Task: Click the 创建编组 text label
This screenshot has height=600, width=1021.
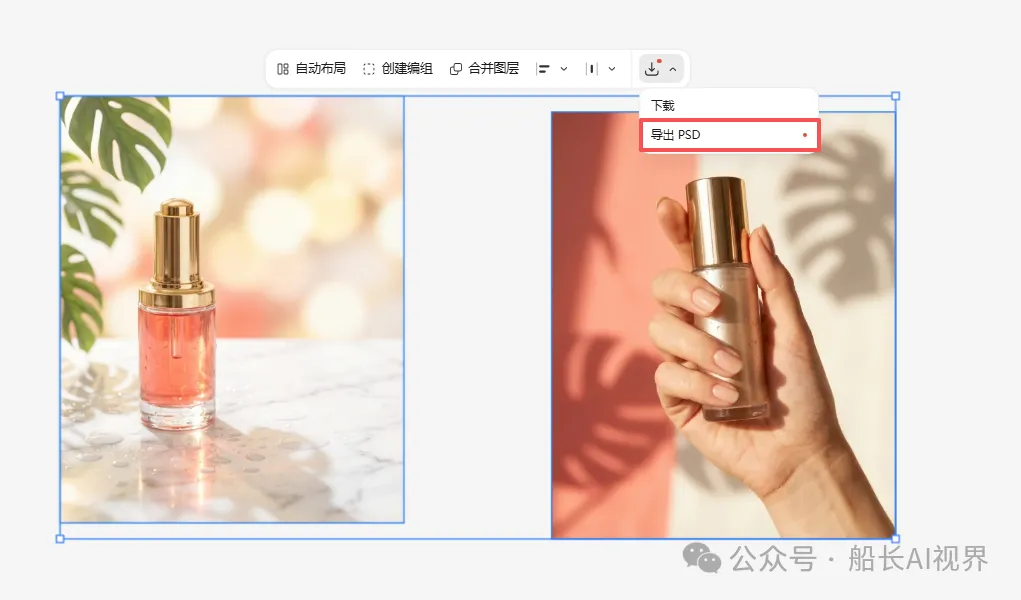Action: (x=407, y=69)
